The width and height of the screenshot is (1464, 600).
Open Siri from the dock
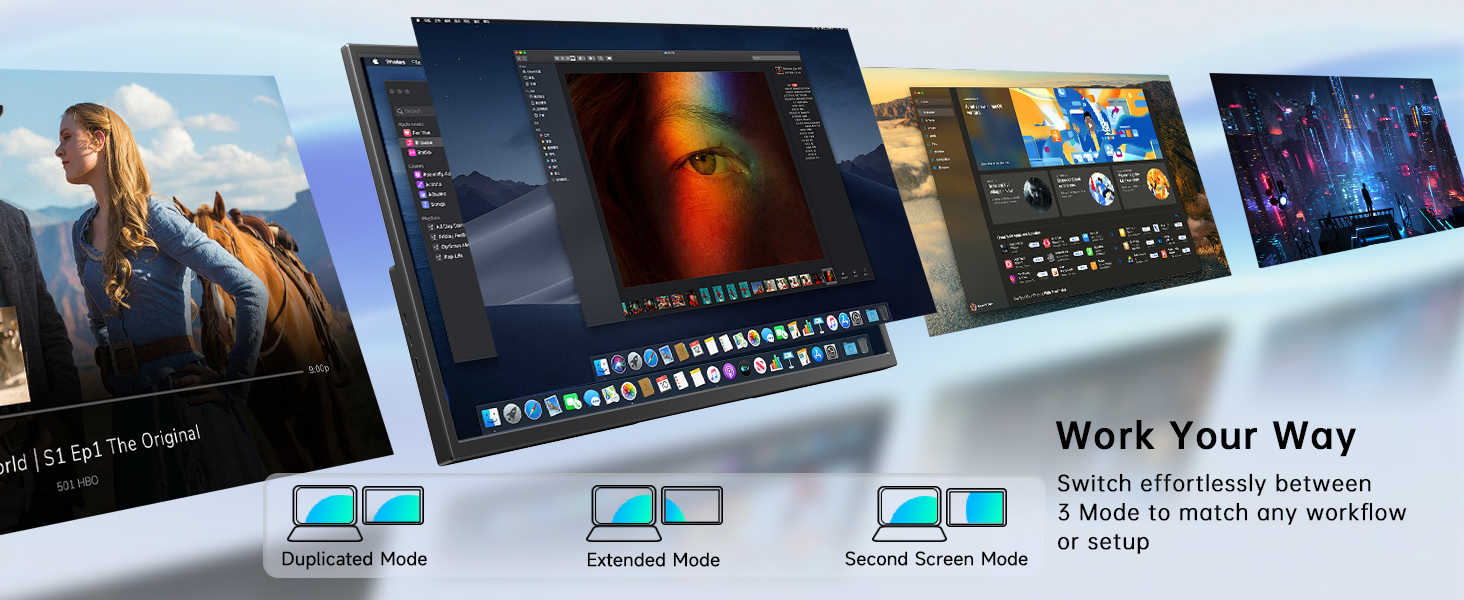point(618,364)
